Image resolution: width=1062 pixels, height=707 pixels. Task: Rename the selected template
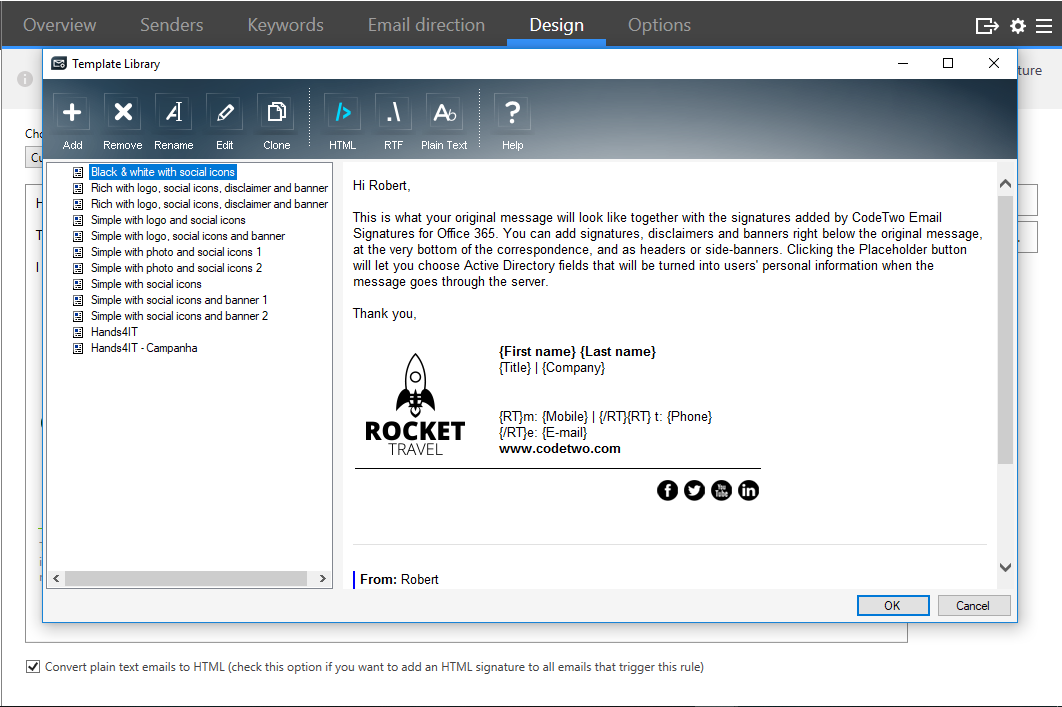173,112
